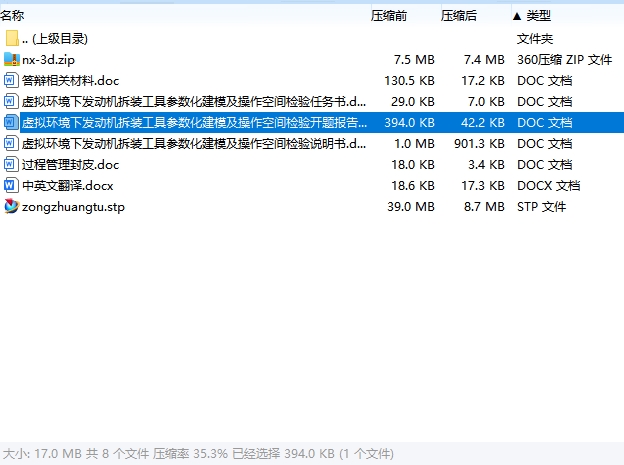This screenshot has width=624, height=465.
Task: Select the .. (上级目录) row
Action: click(55, 39)
